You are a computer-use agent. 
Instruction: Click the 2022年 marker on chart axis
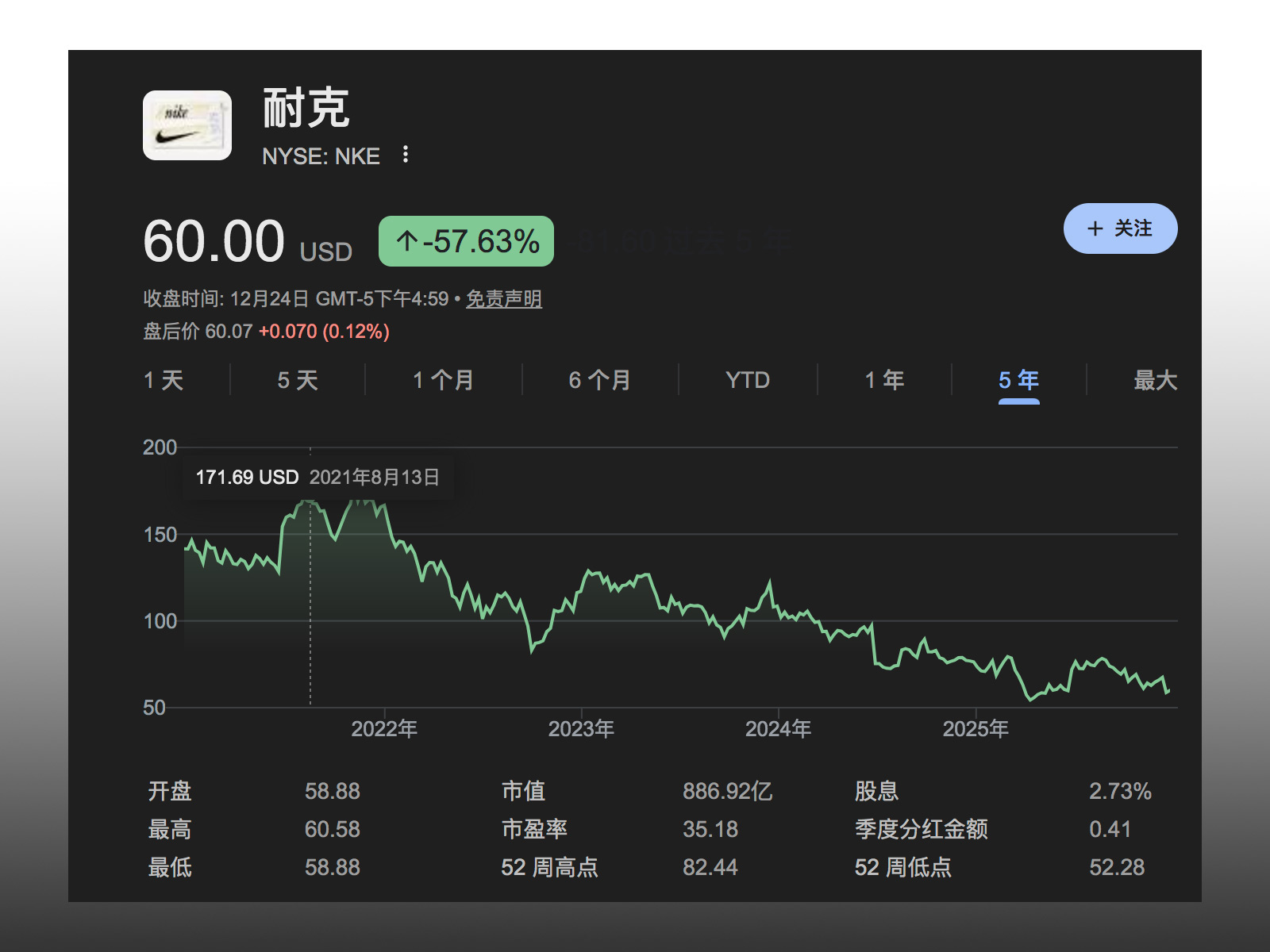pos(384,728)
